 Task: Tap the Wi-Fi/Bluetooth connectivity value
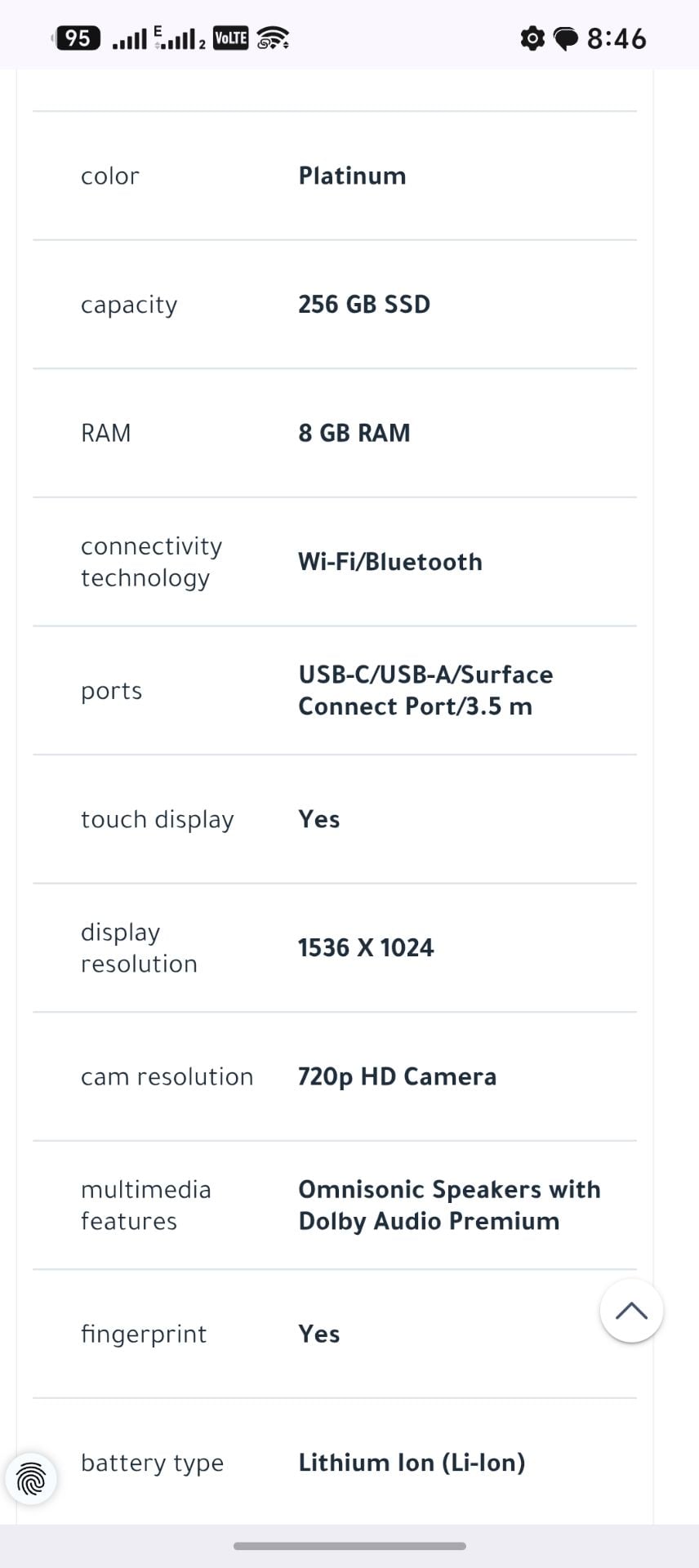(390, 562)
